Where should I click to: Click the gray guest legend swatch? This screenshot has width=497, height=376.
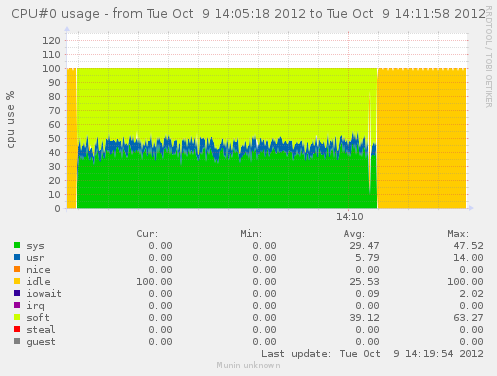click(x=17, y=341)
